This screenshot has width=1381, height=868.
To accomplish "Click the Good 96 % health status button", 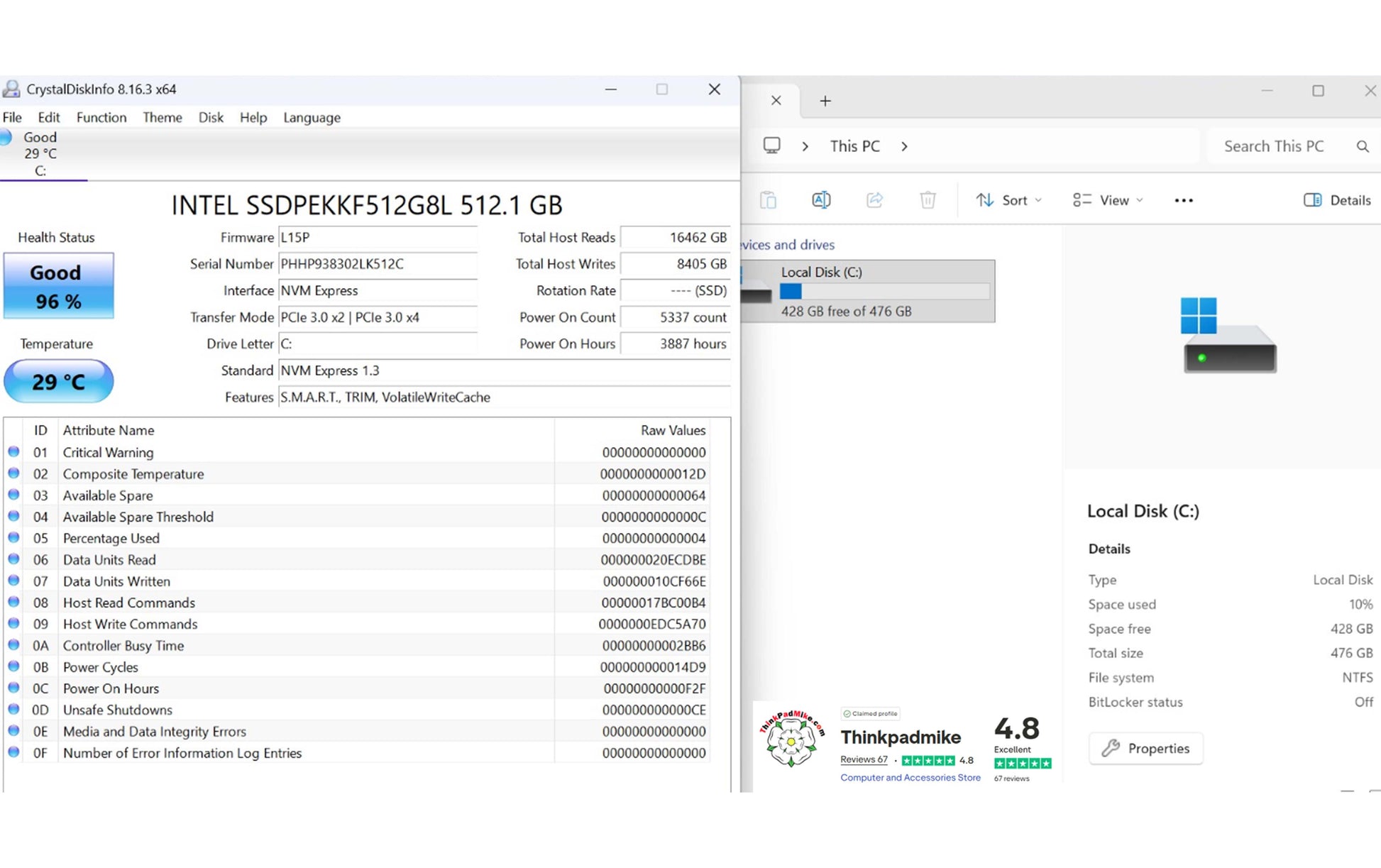I will 58,286.
